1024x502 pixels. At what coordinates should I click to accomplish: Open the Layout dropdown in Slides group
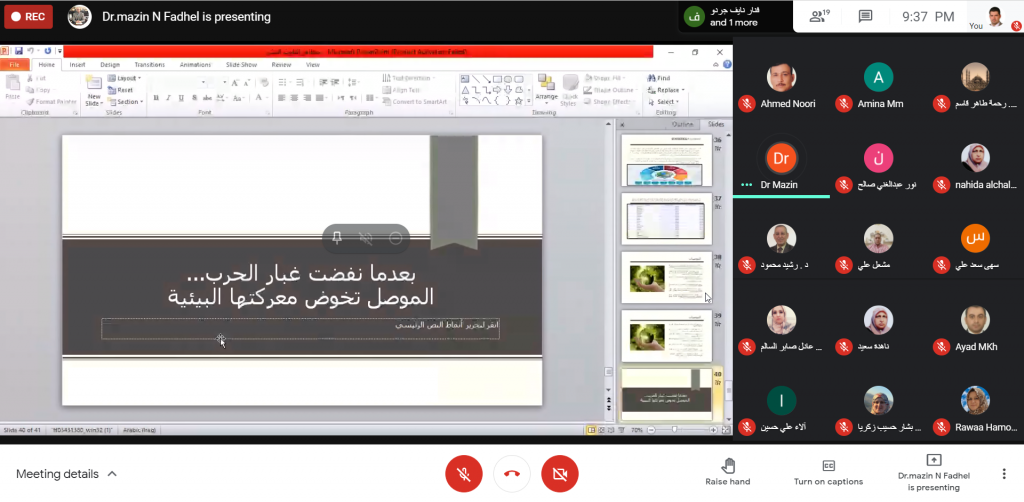click(x=126, y=78)
